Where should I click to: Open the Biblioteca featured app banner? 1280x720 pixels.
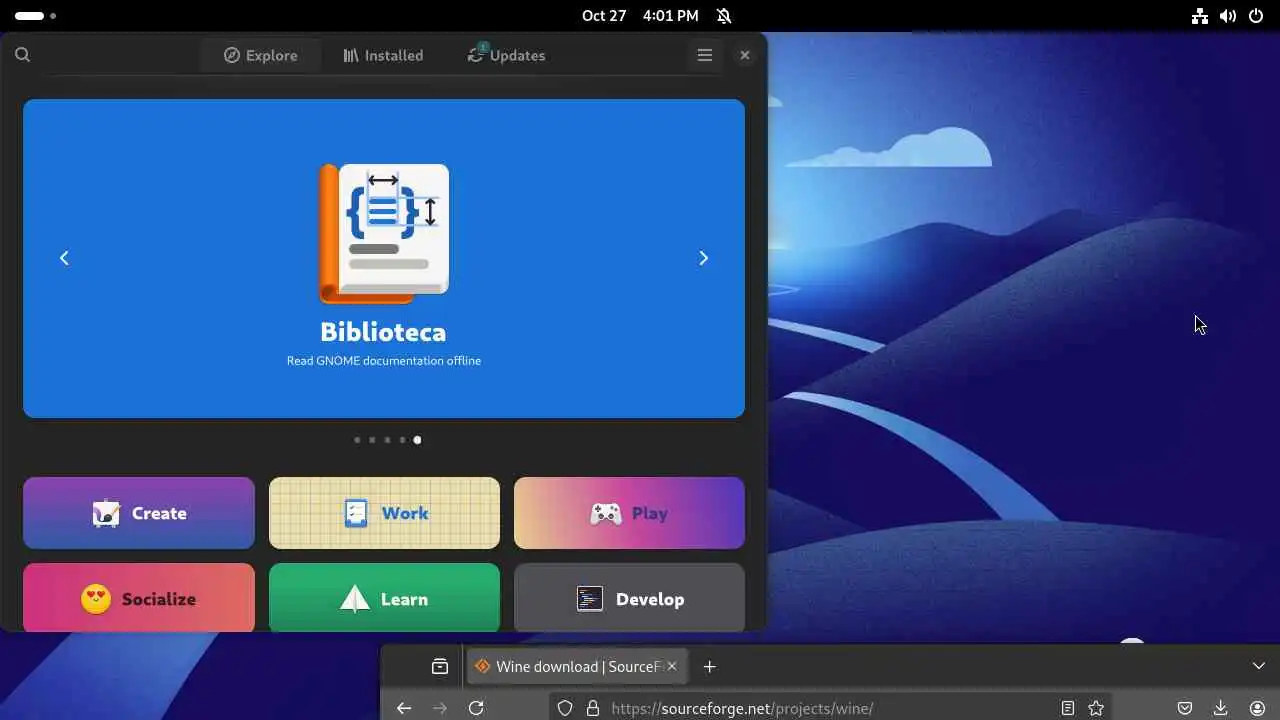coord(384,258)
